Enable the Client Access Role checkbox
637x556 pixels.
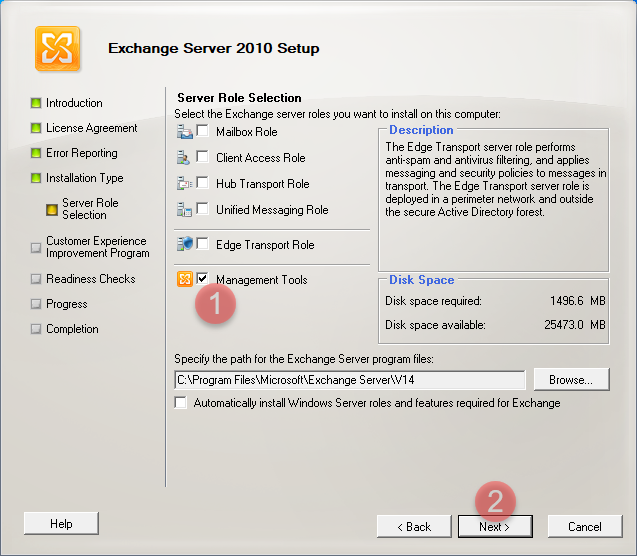pyautogui.click(x=202, y=156)
